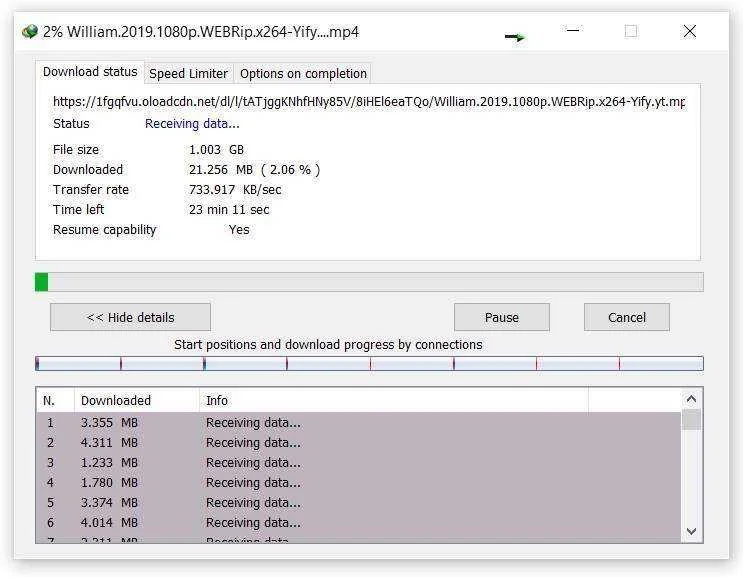The width and height of the screenshot is (743, 577).
Task: Click the Resume capability value Yes
Action: [x=239, y=230]
